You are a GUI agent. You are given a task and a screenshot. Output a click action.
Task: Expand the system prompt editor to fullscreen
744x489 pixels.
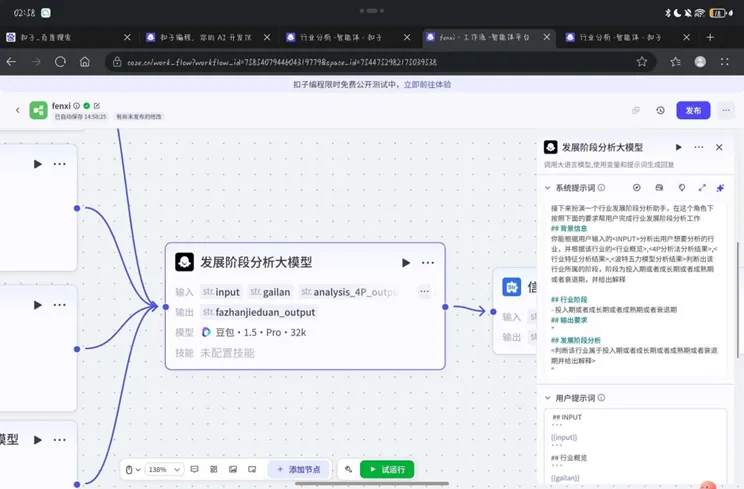point(702,188)
